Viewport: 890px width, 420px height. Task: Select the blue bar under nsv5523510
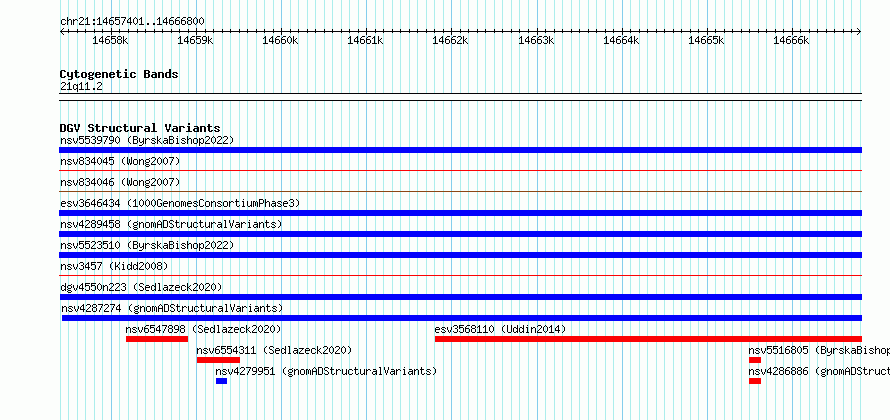pos(460,255)
